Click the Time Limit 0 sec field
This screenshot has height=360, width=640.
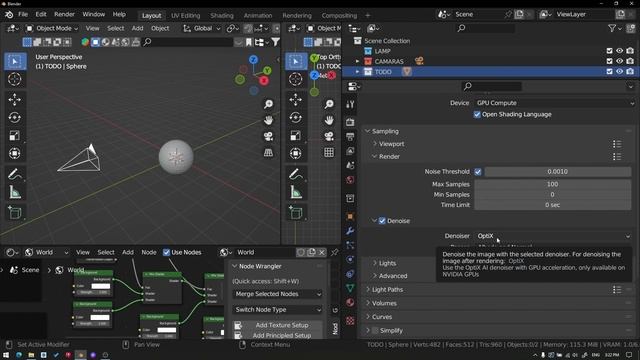pyautogui.click(x=552, y=205)
